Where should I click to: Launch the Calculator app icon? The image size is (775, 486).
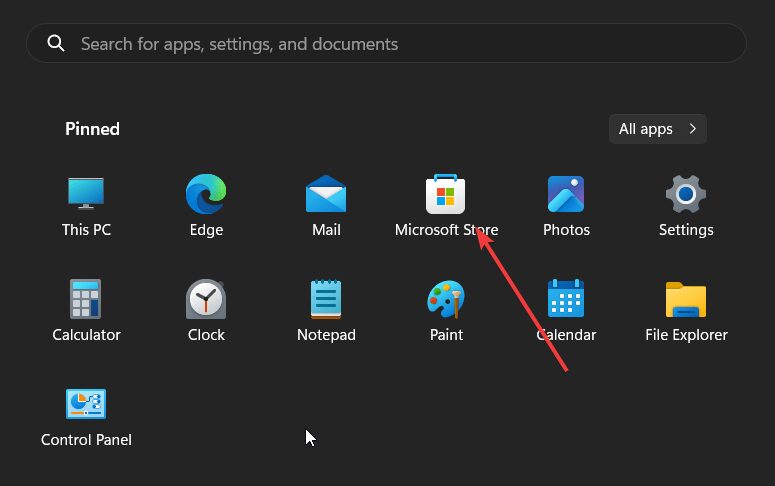[86, 299]
